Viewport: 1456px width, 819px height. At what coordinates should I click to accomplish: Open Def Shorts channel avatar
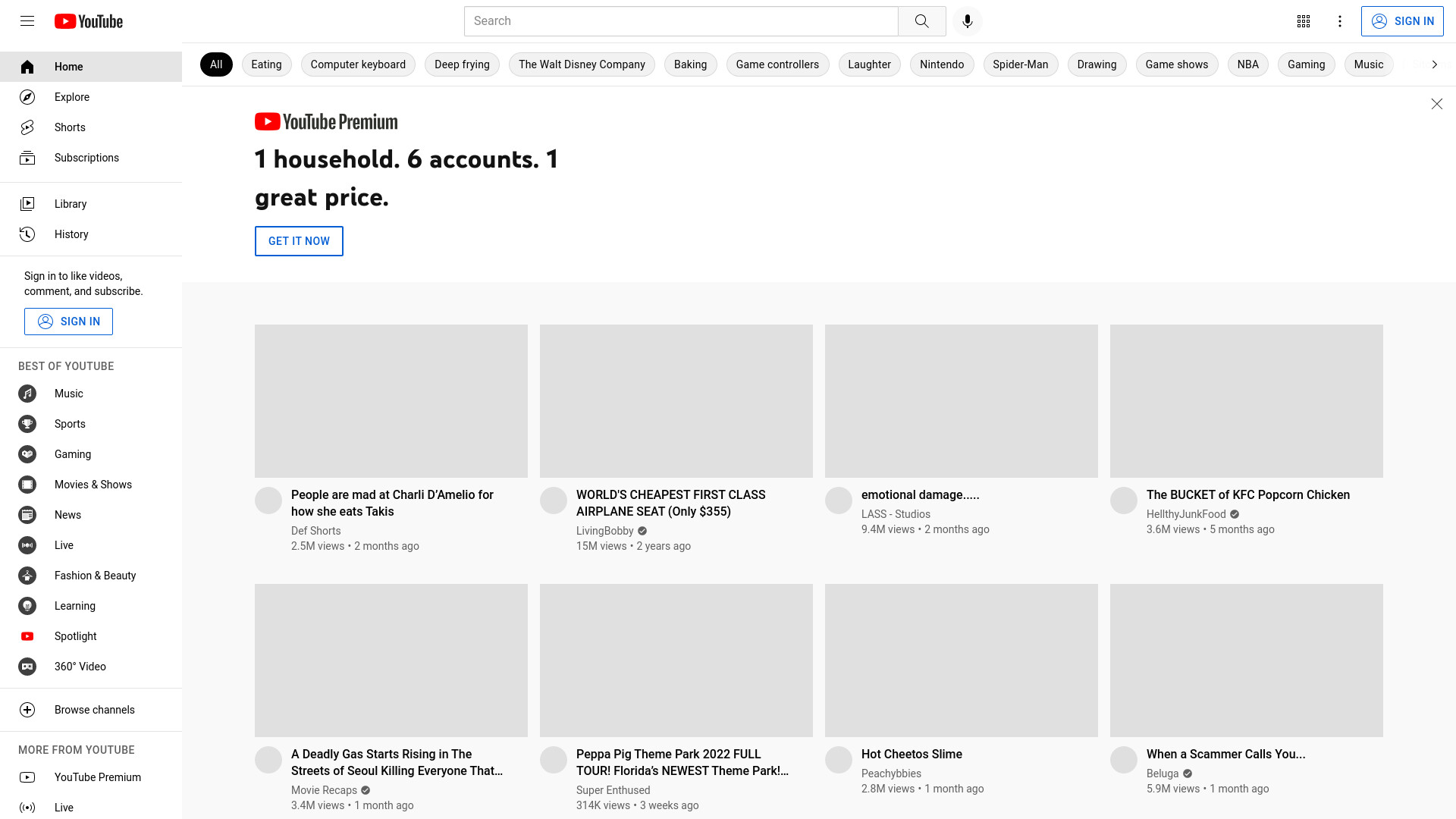tap(268, 500)
